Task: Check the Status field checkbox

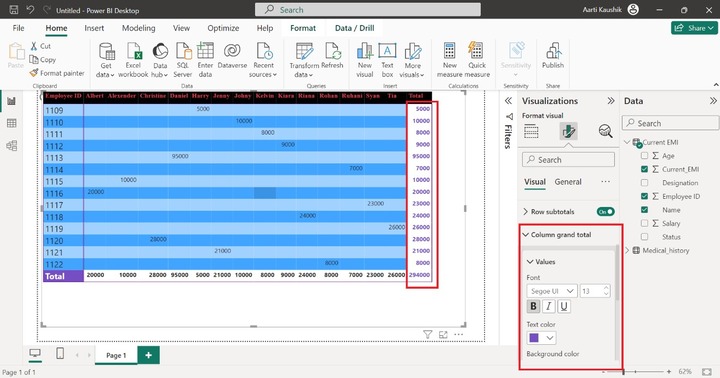Action: [x=644, y=237]
